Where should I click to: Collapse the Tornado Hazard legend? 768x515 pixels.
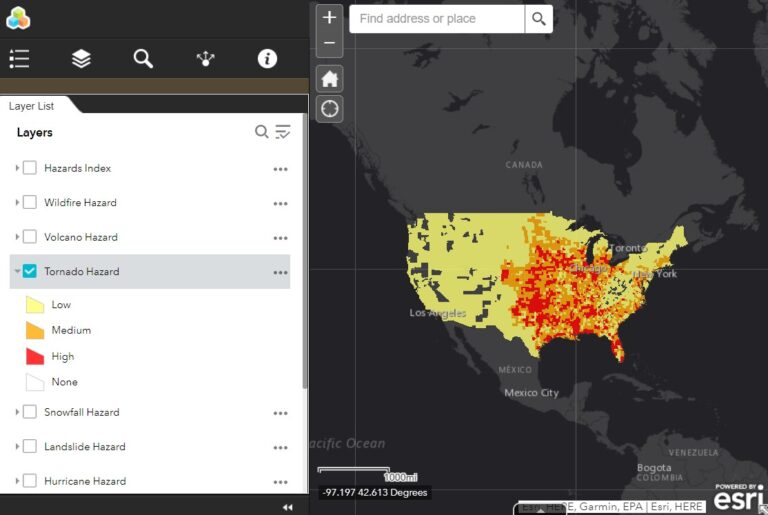tap(17, 271)
